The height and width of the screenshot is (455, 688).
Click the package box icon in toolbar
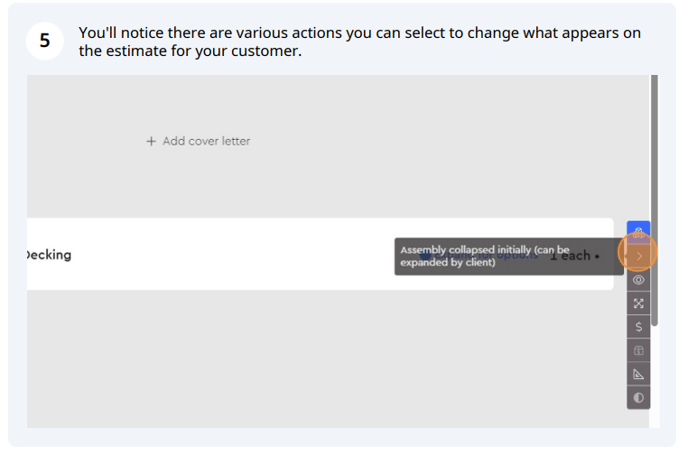point(638,351)
